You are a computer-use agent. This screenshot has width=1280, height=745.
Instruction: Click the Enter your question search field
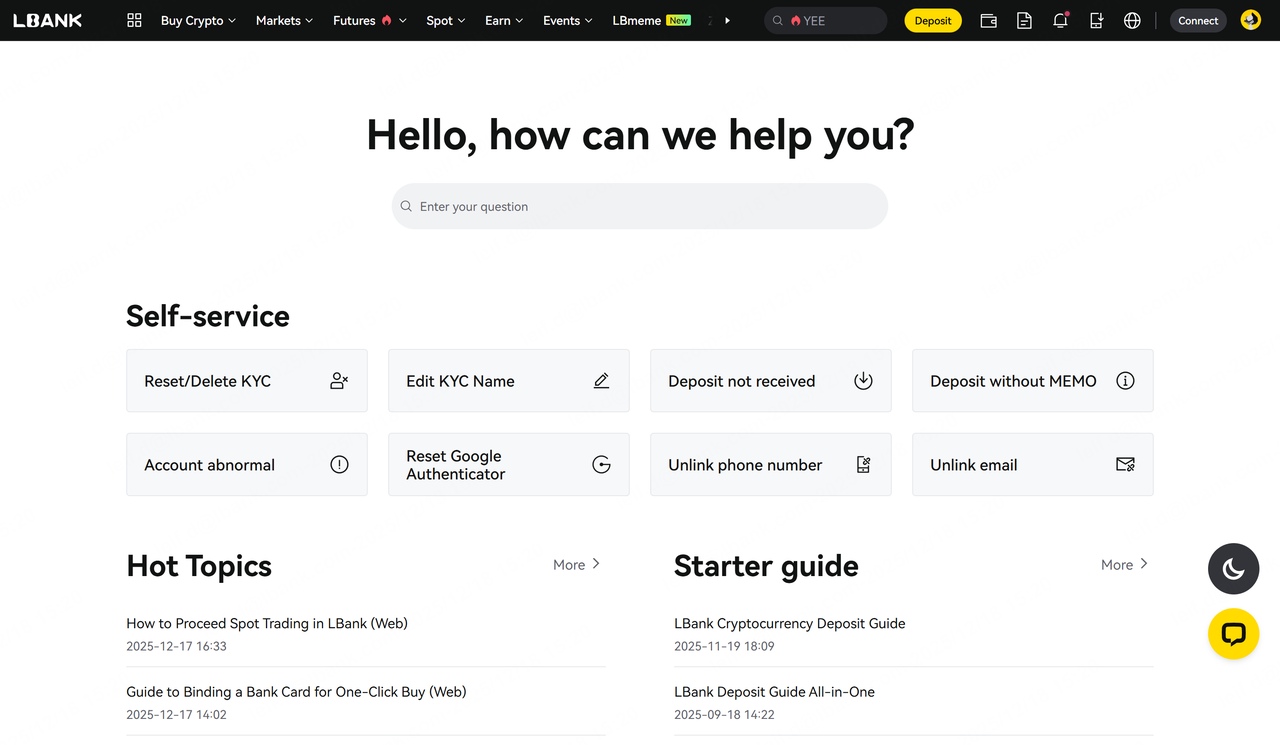pos(640,206)
